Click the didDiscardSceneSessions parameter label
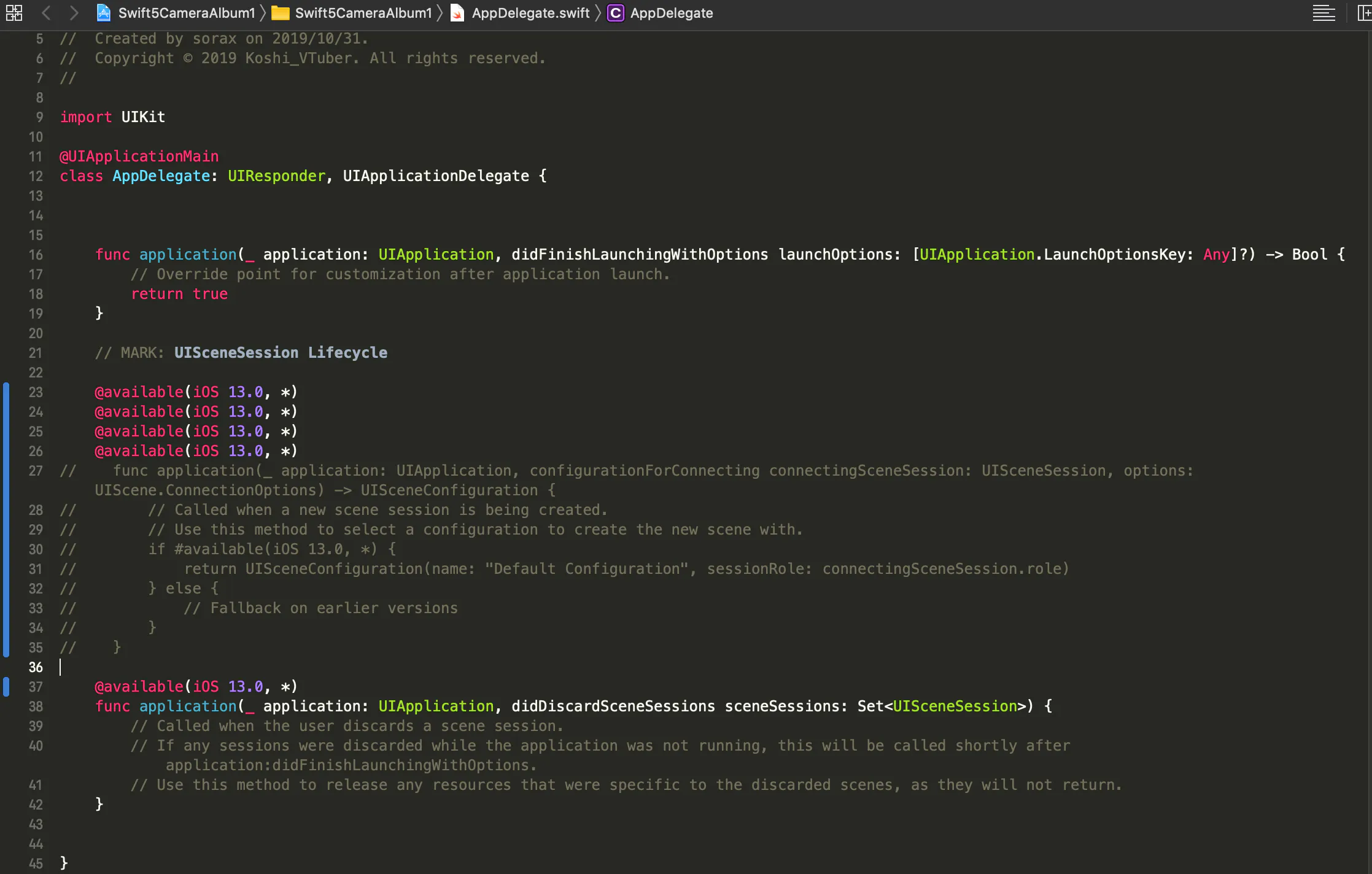Screen dimensions: 1372x874 tap(613, 706)
